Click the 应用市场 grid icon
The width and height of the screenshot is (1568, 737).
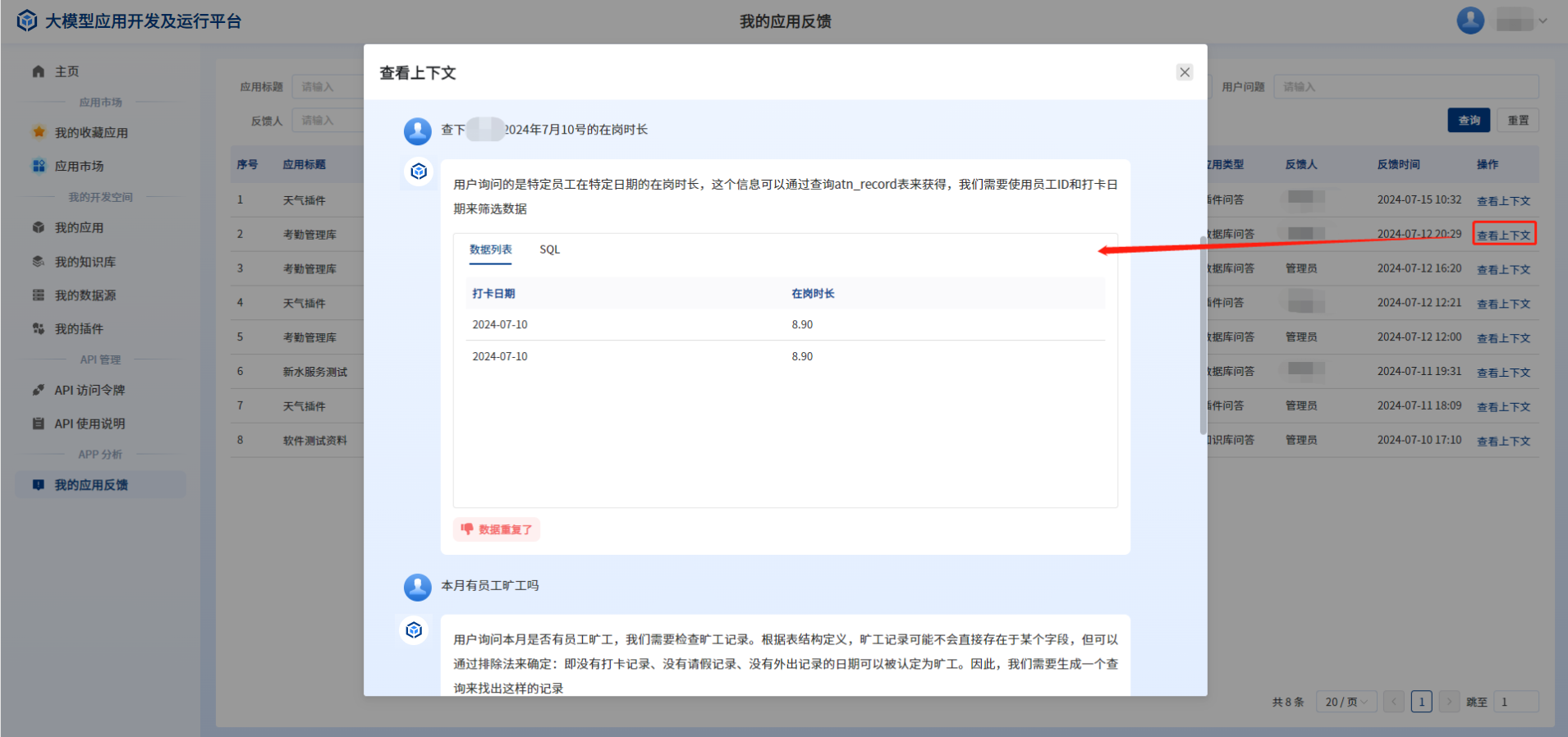click(39, 166)
